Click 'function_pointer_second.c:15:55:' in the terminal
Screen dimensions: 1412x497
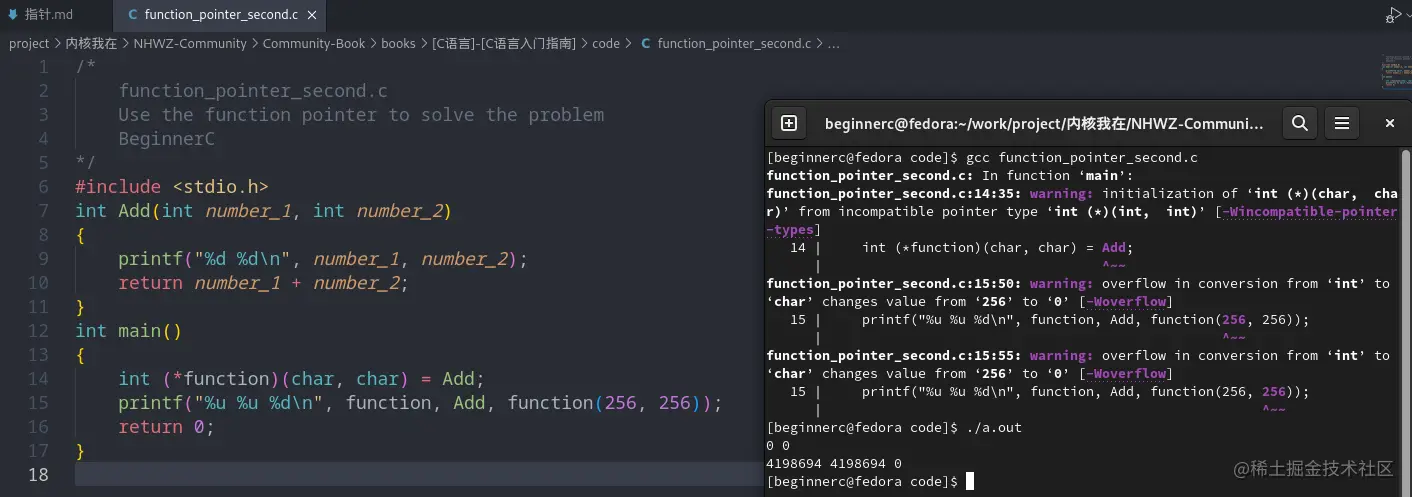(894, 356)
